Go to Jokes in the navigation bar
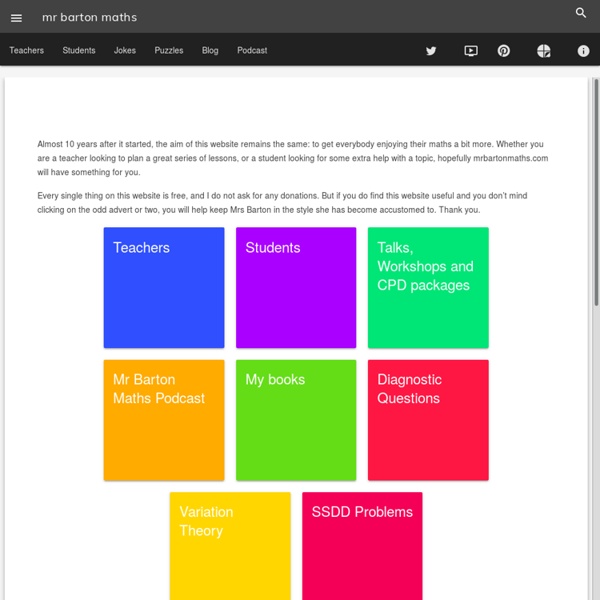The image size is (600, 600). 125,50
